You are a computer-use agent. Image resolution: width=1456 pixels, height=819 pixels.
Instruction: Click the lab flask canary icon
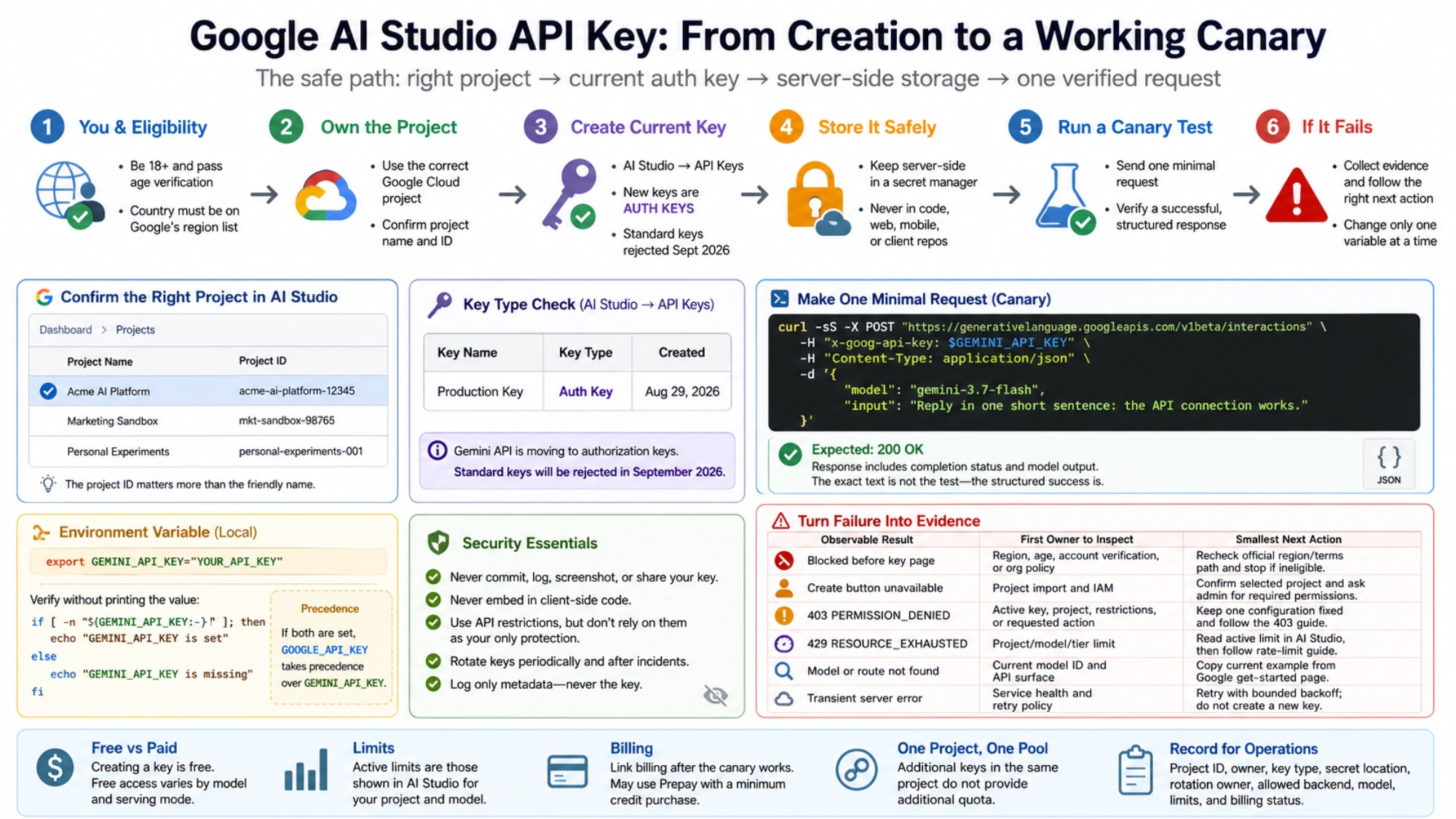click(1066, 198)
